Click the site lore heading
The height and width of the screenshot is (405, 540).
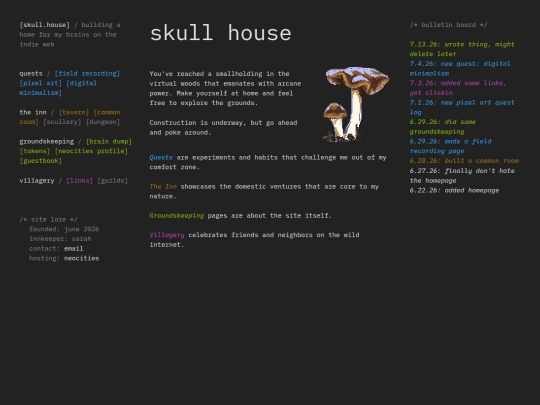[x=49, y=219]
